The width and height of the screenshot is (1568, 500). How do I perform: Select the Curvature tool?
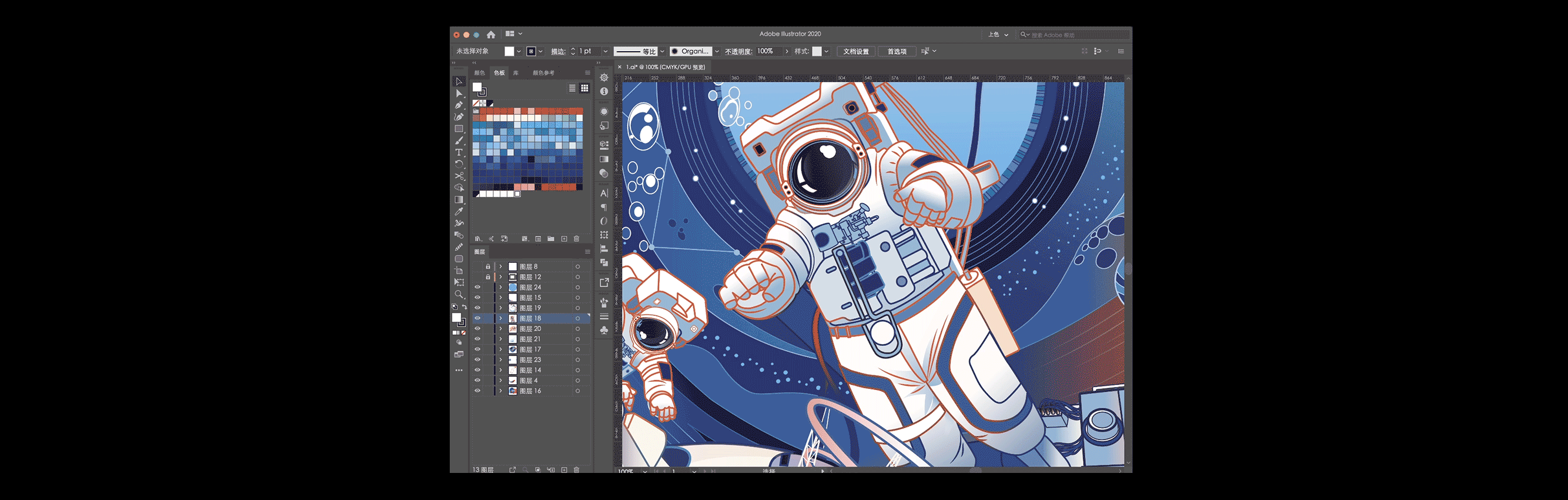[460, 117]
